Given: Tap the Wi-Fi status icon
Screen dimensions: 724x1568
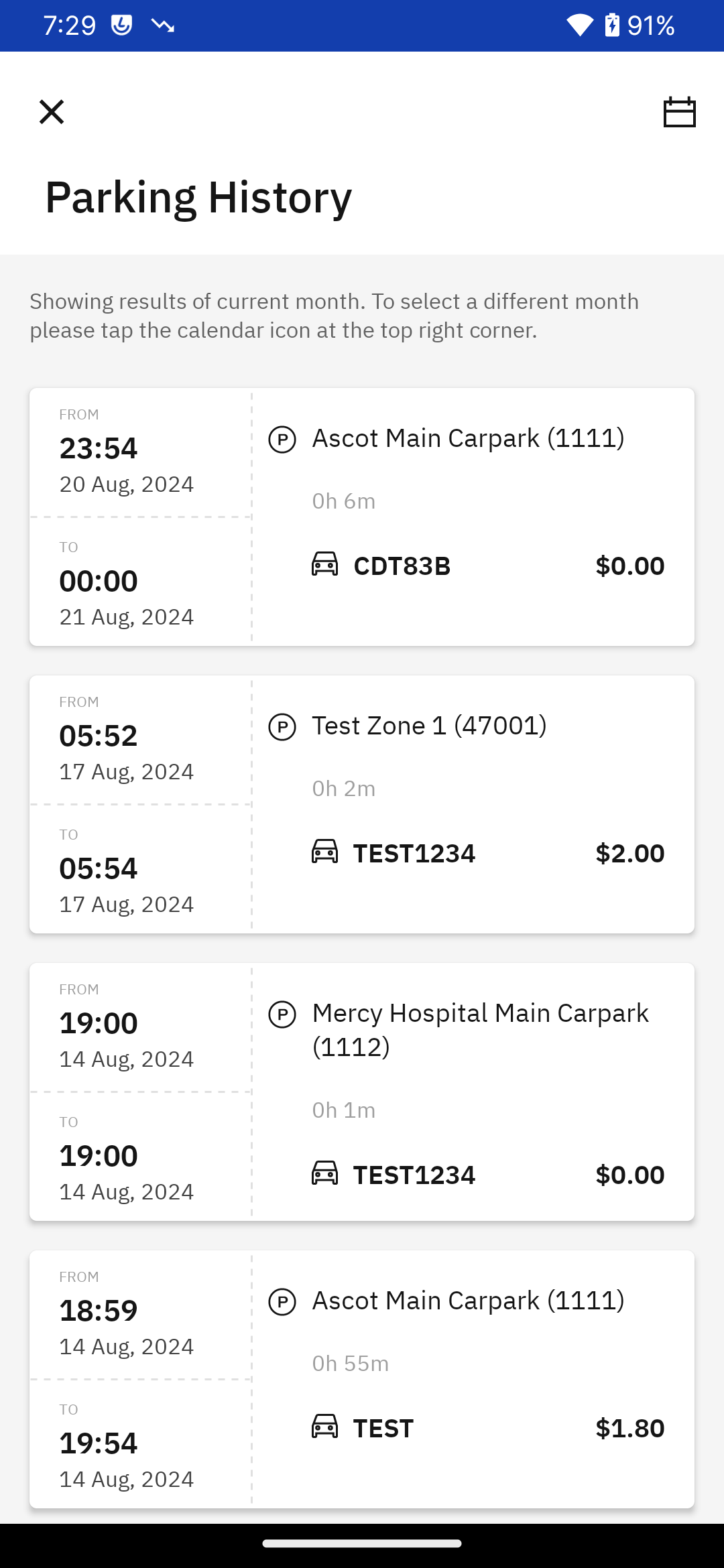Looking at the screenshot, I should coord(580,25).
